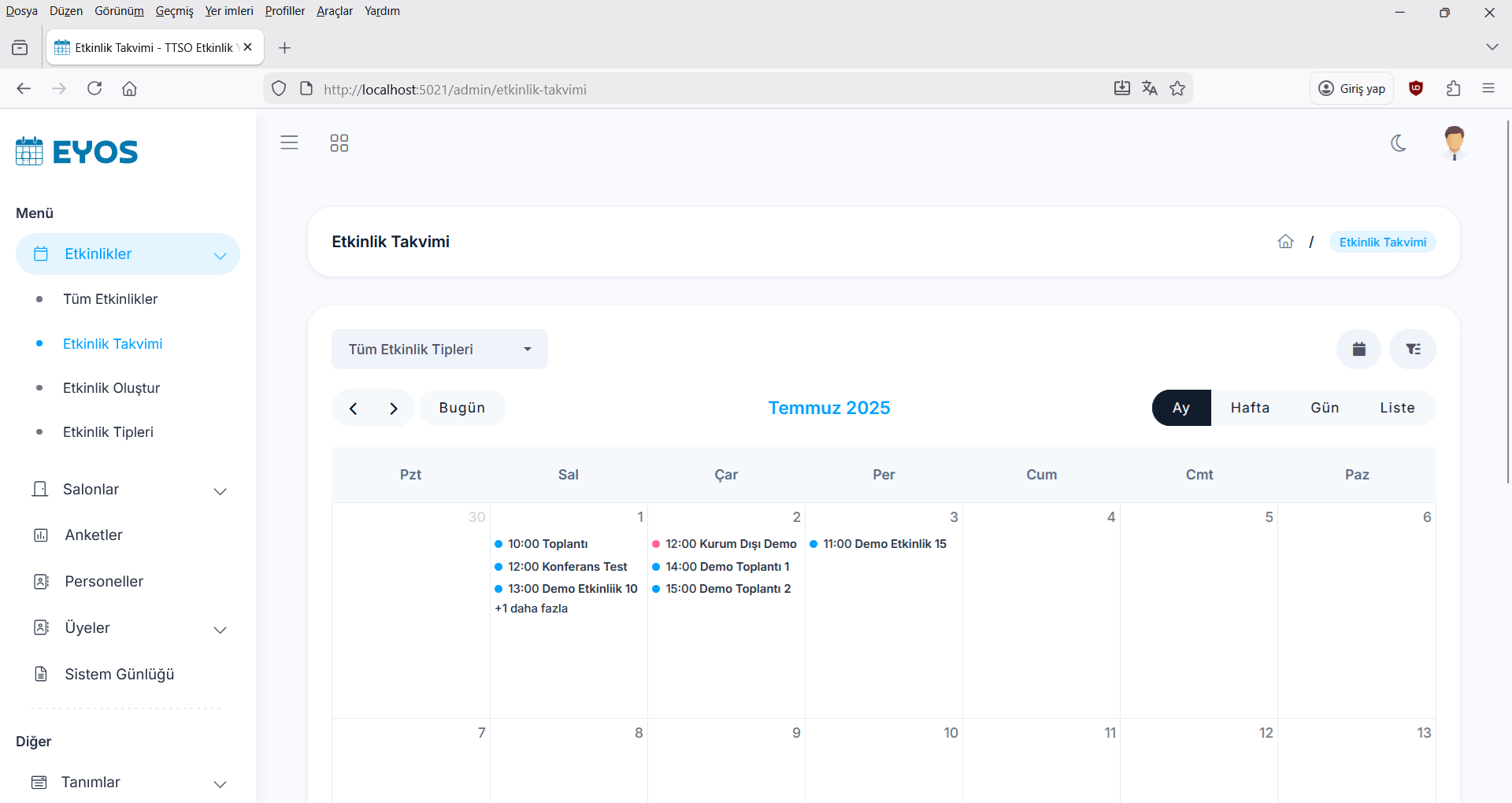
Task: Click the home icon in the breadcrumb
Action: coord(1285,242)
